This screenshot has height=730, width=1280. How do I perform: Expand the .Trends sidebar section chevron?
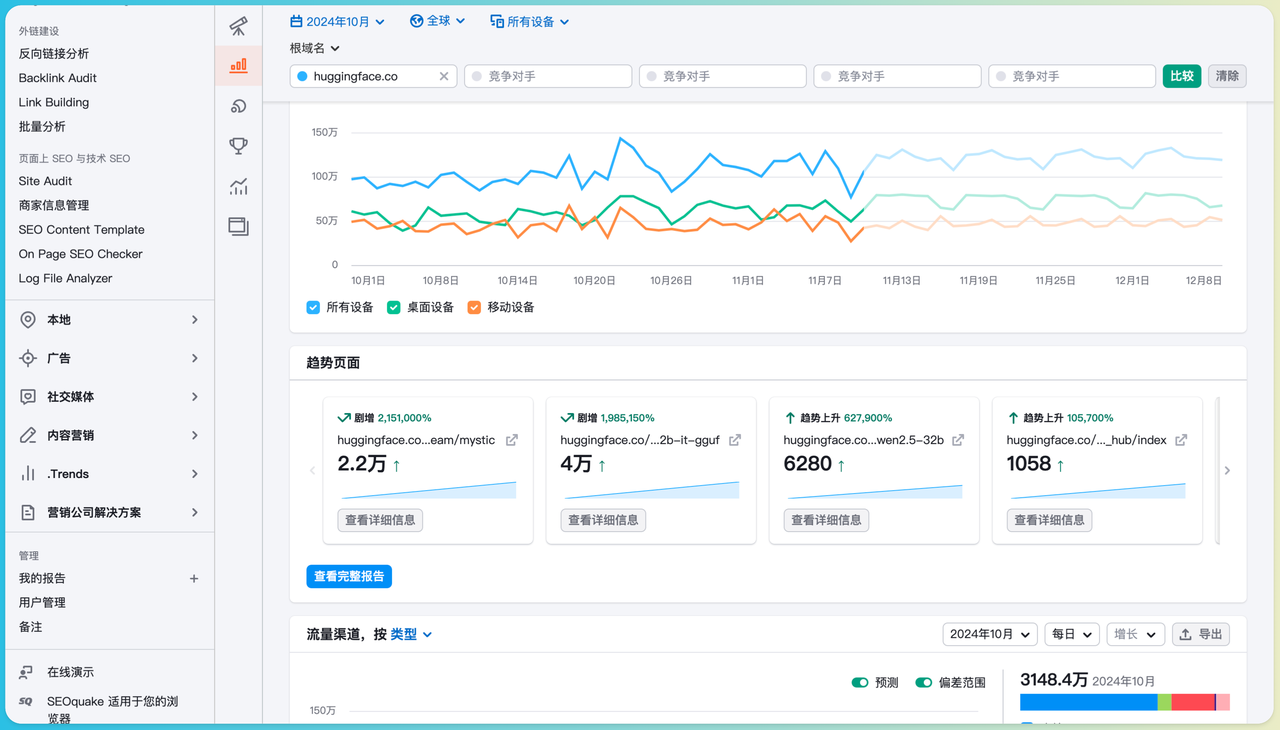[194, 474]
